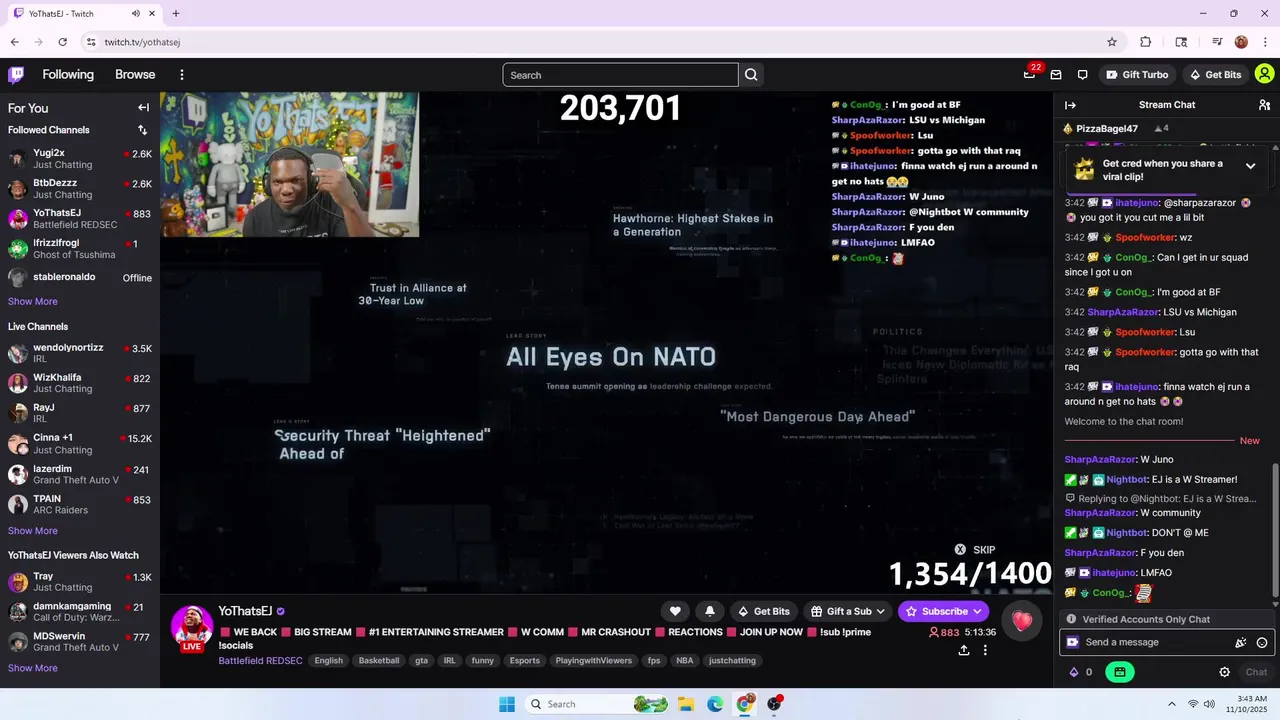Sort the Followed Channels list
Screen dimensions: 1280x720
coord(142,130)
